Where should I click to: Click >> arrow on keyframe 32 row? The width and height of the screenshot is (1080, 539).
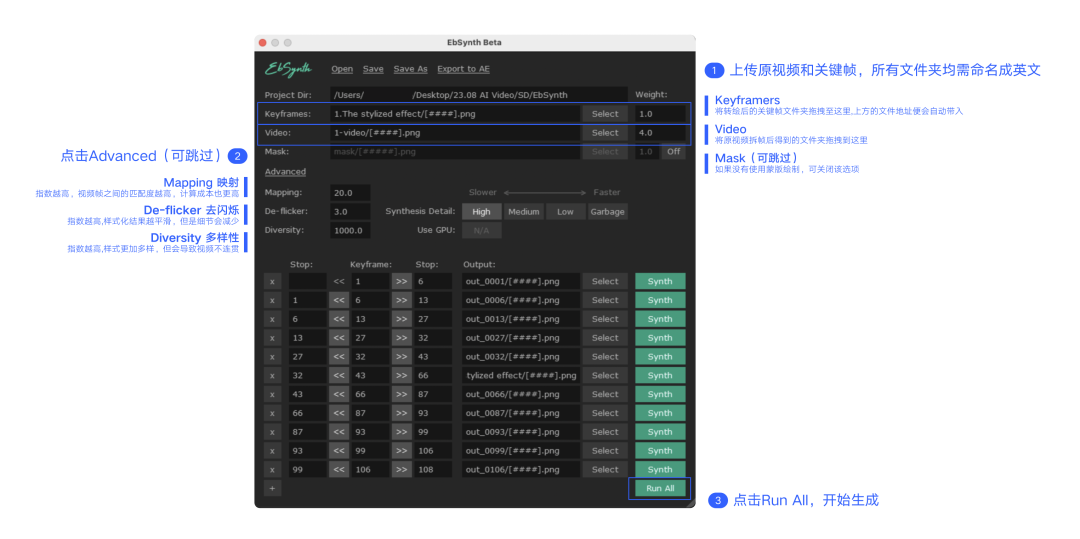[x=402, y=357]
